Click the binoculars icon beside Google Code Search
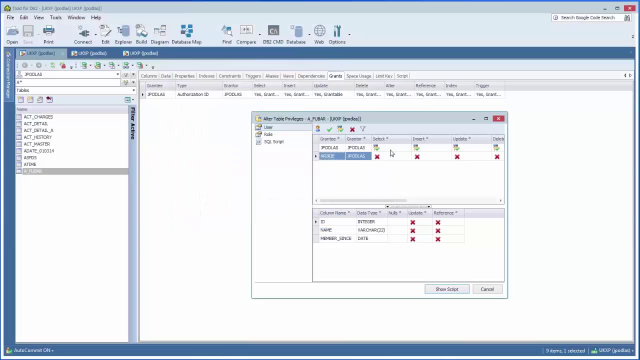Screen dimensions: 640x360 [x=627, y=18]
